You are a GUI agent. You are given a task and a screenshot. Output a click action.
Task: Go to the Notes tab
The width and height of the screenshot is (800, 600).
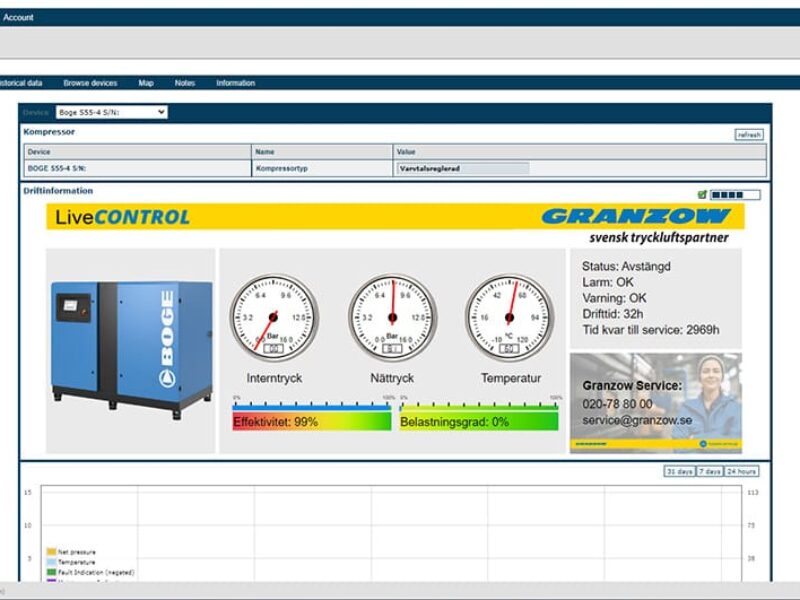point(185,83)
